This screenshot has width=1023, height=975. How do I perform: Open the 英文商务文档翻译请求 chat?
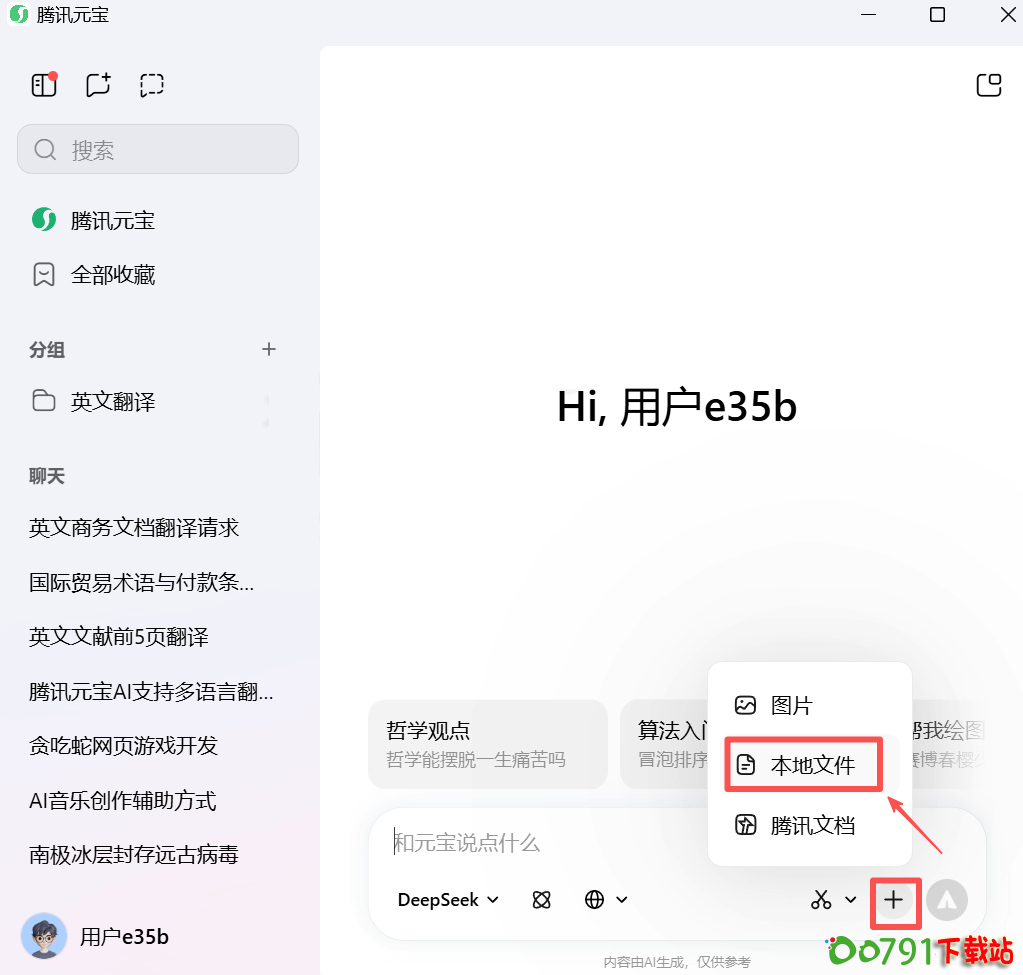[134, 527]
